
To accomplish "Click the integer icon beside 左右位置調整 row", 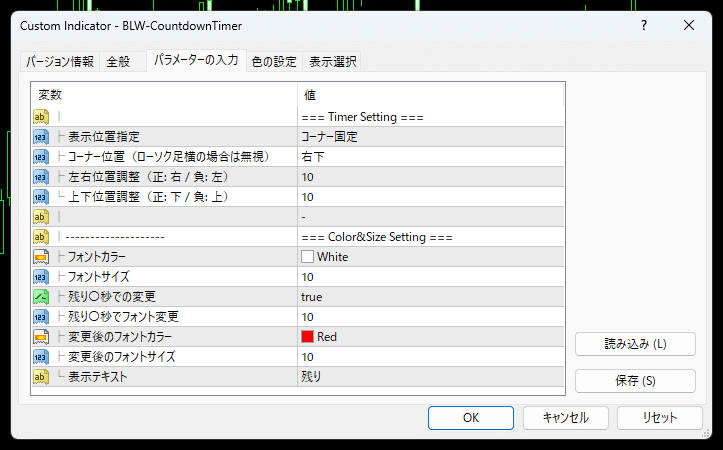I will coord(41,177).
